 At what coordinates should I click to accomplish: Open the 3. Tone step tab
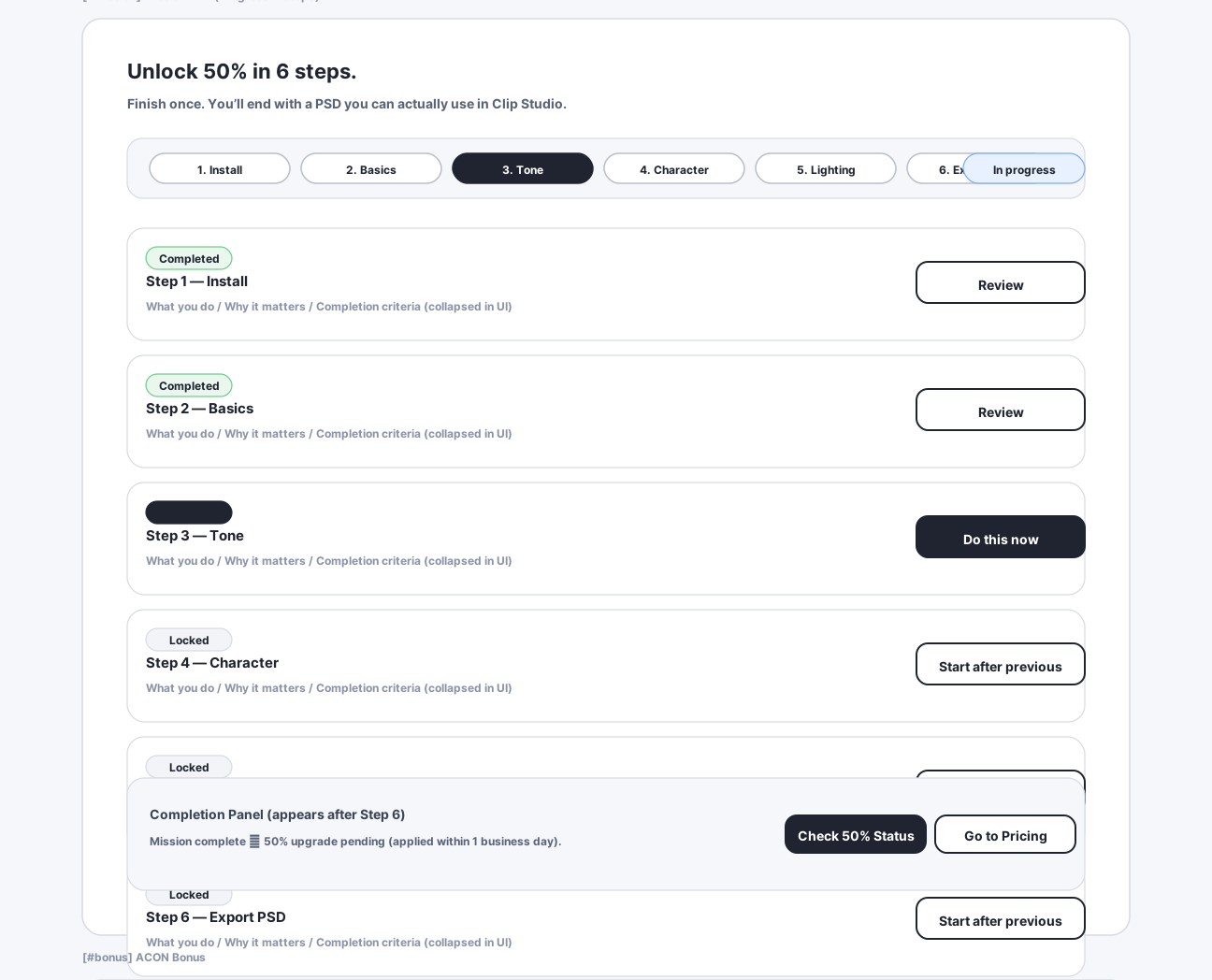(x=523, y=169)
